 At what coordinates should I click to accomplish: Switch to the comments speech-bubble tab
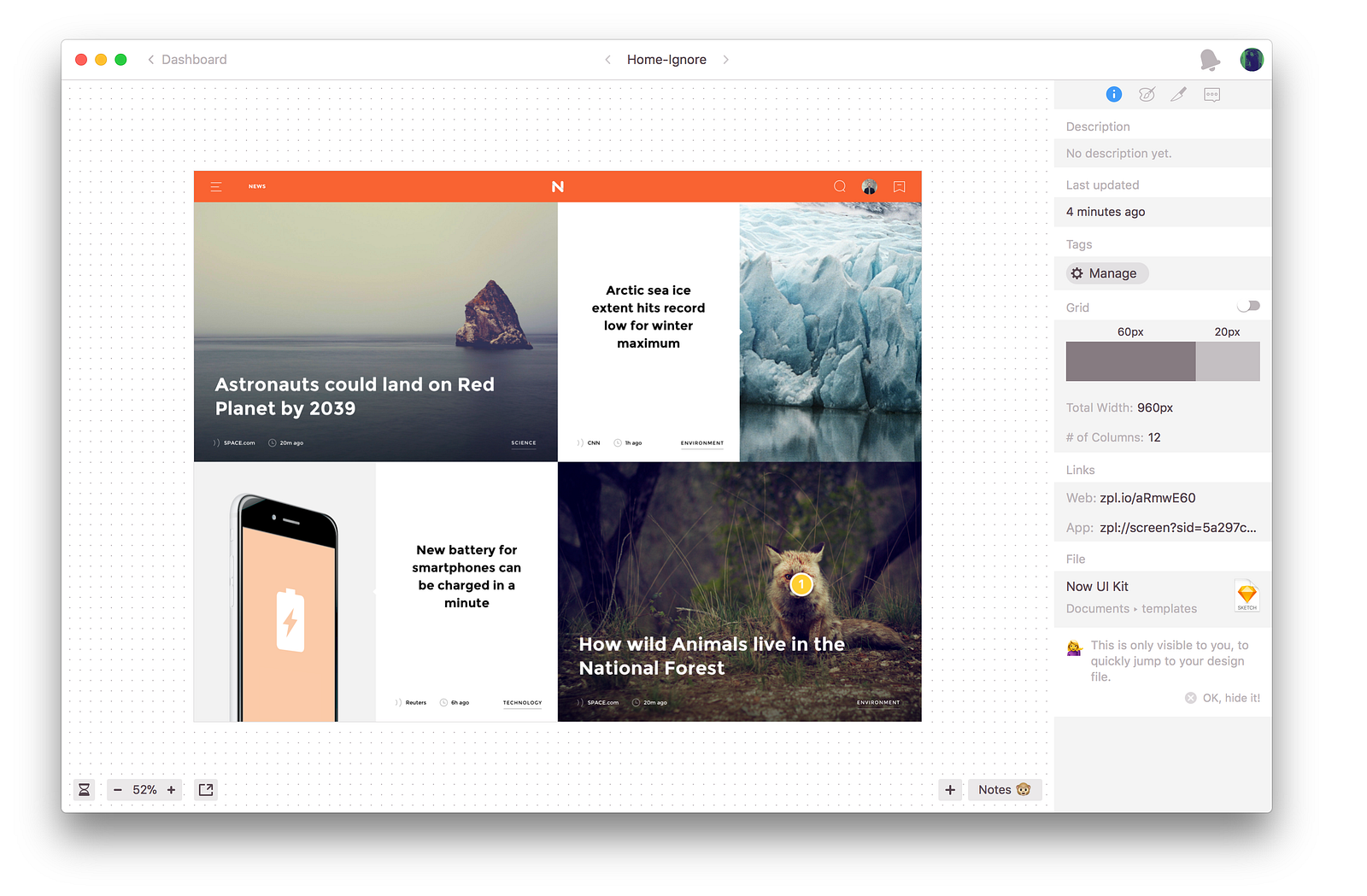1212,95
